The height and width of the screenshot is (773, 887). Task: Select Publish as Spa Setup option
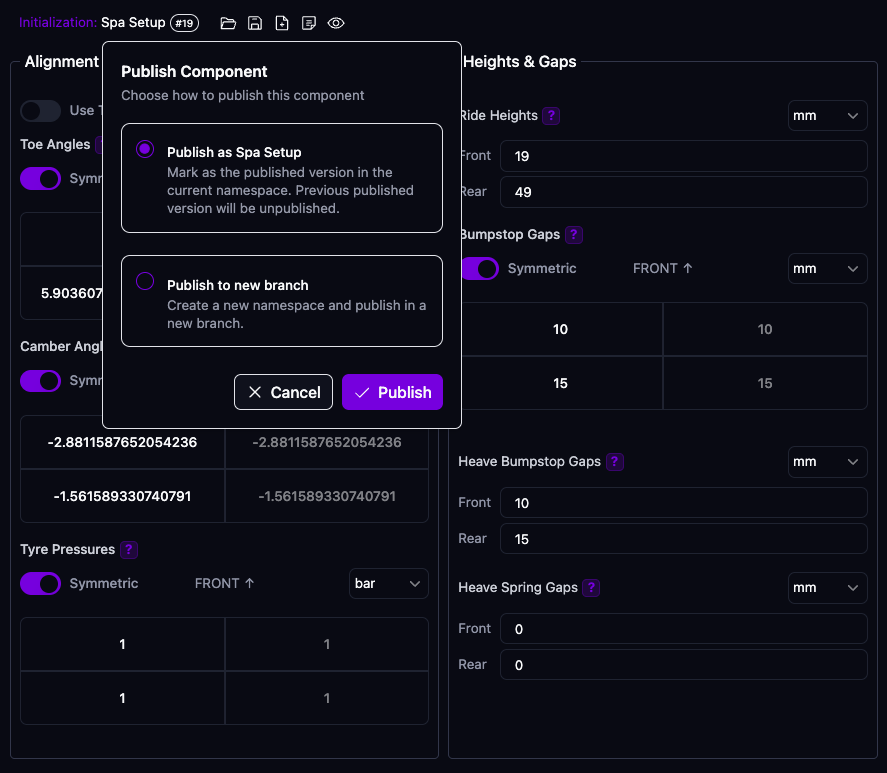pos(145,149)
